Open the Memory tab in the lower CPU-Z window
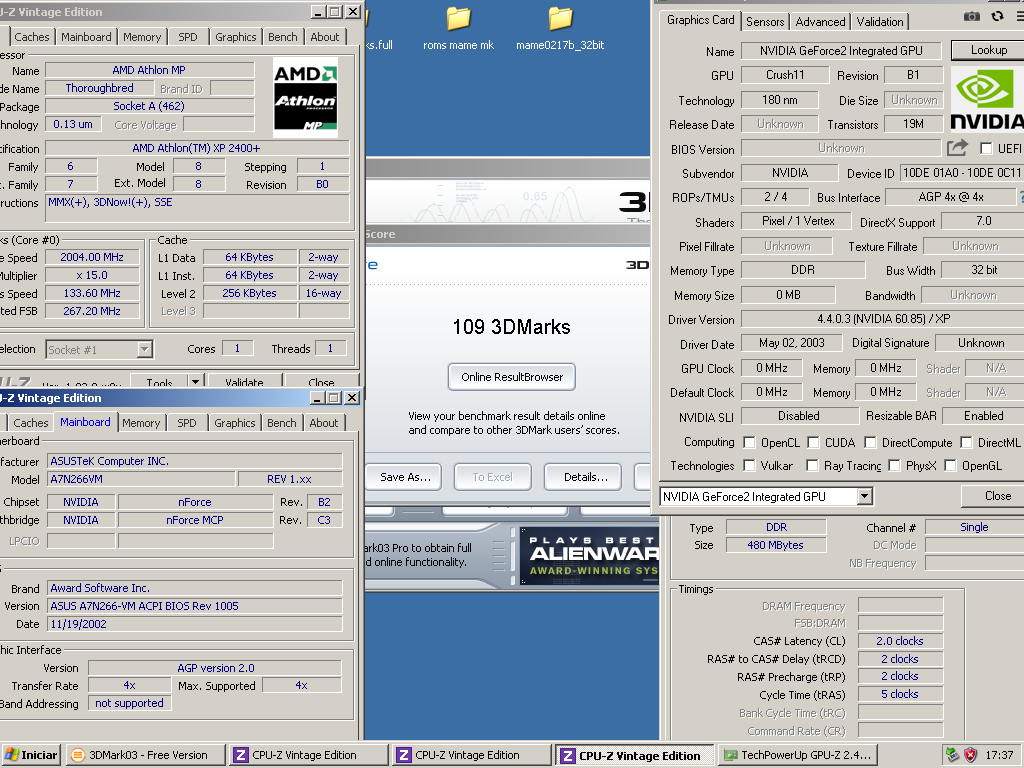1024x768 pixels. tap(140, 423)
